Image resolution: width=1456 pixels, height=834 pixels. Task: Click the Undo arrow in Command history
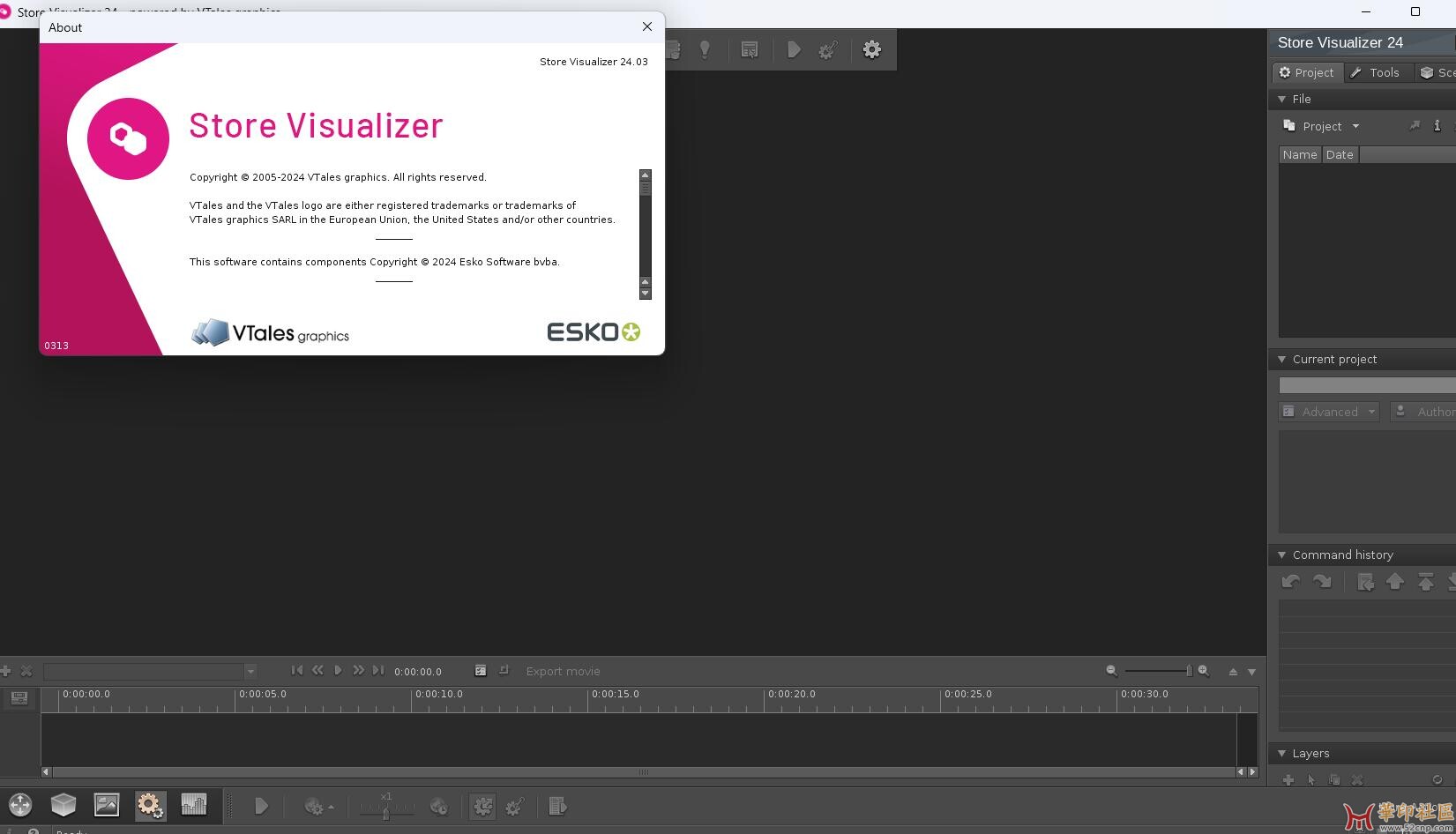pos(1291,582)
